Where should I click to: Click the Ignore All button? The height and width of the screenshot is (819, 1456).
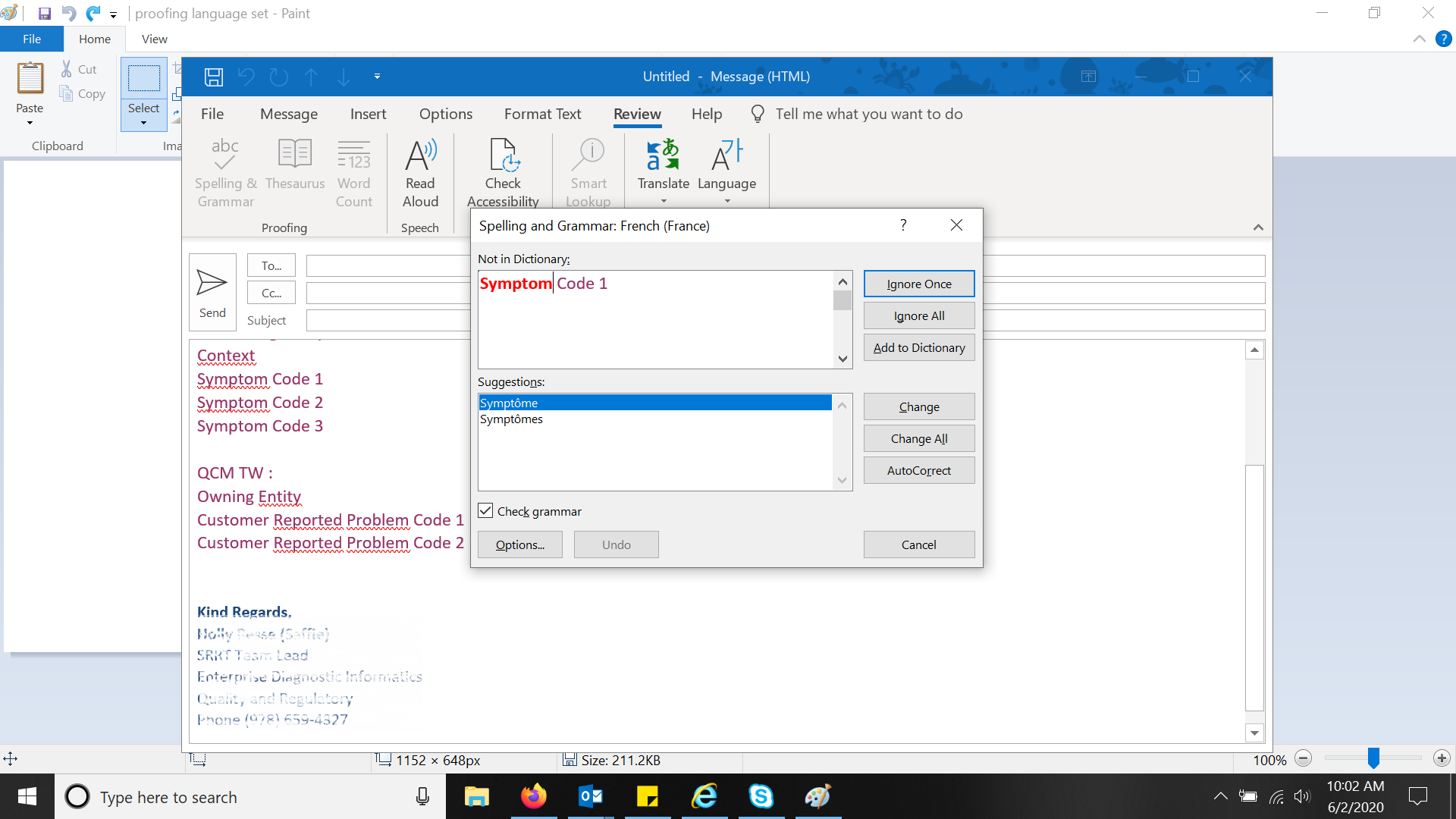(x=918, y=315)
